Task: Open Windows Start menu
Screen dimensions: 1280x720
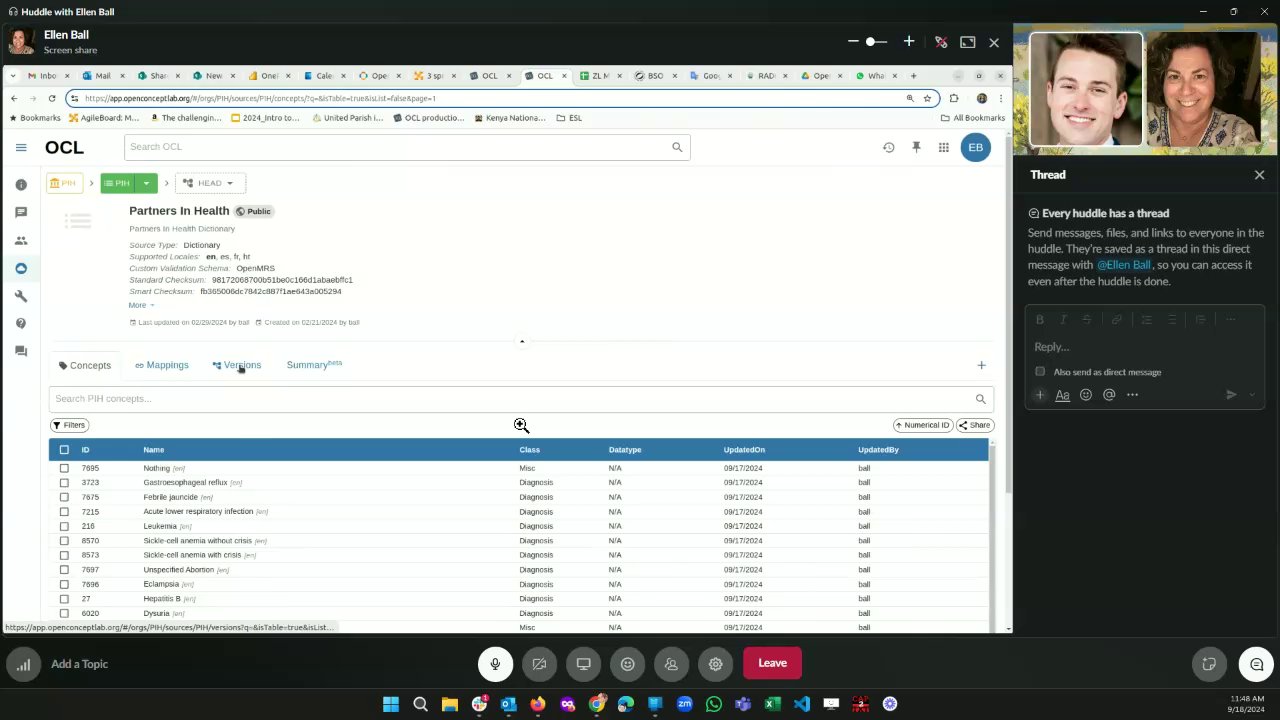Action: (x=391, y=704)
